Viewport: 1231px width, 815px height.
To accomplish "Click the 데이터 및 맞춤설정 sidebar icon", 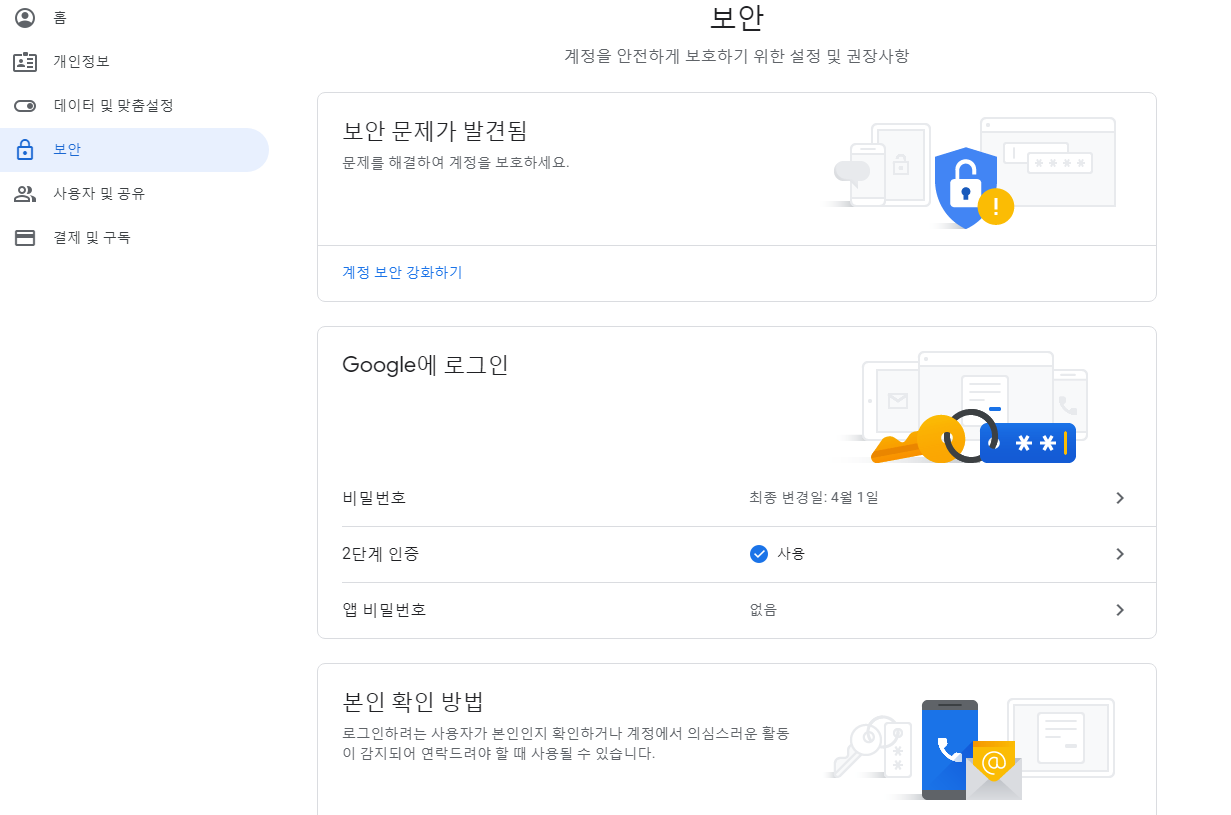I will point(25,105).
